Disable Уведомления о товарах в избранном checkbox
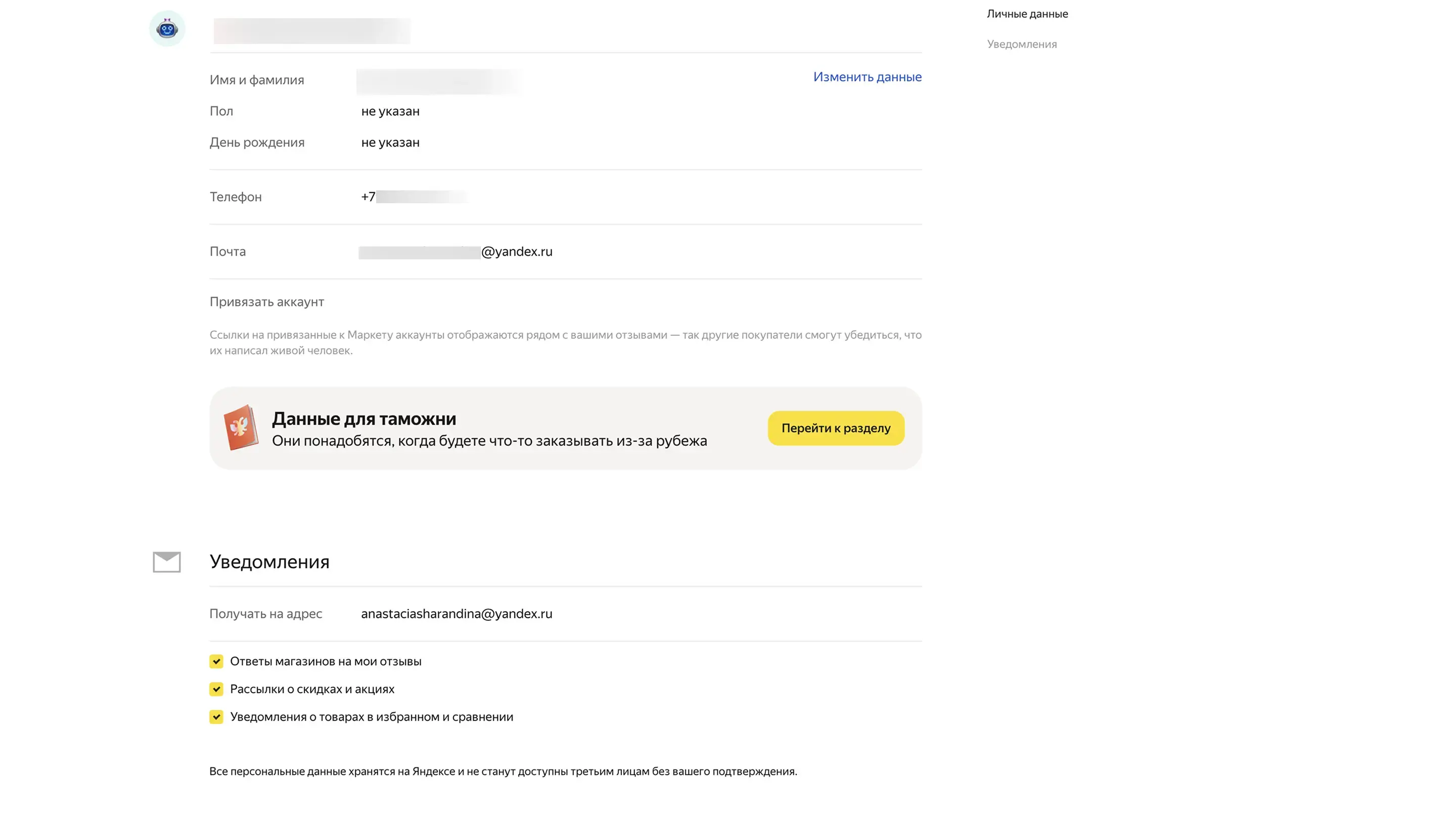The width and height of the screenshot is (1456, 819). (x=216, y=717)
